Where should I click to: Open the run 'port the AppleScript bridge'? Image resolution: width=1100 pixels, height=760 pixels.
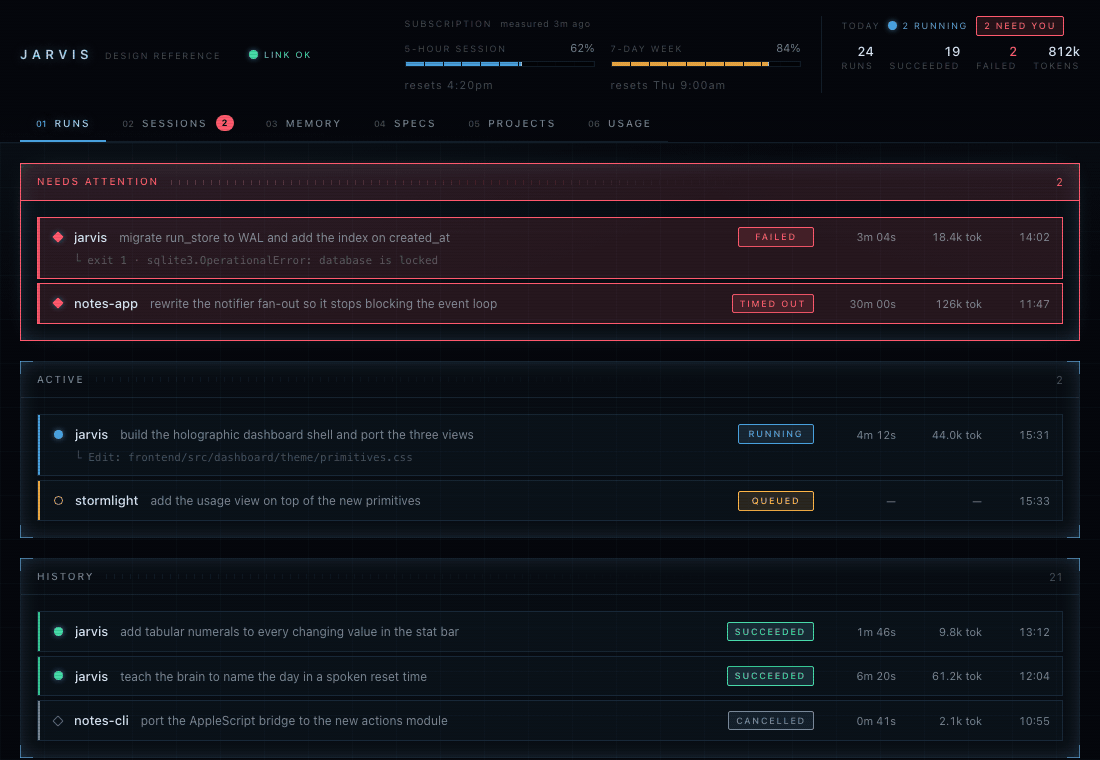click(550, 721)
